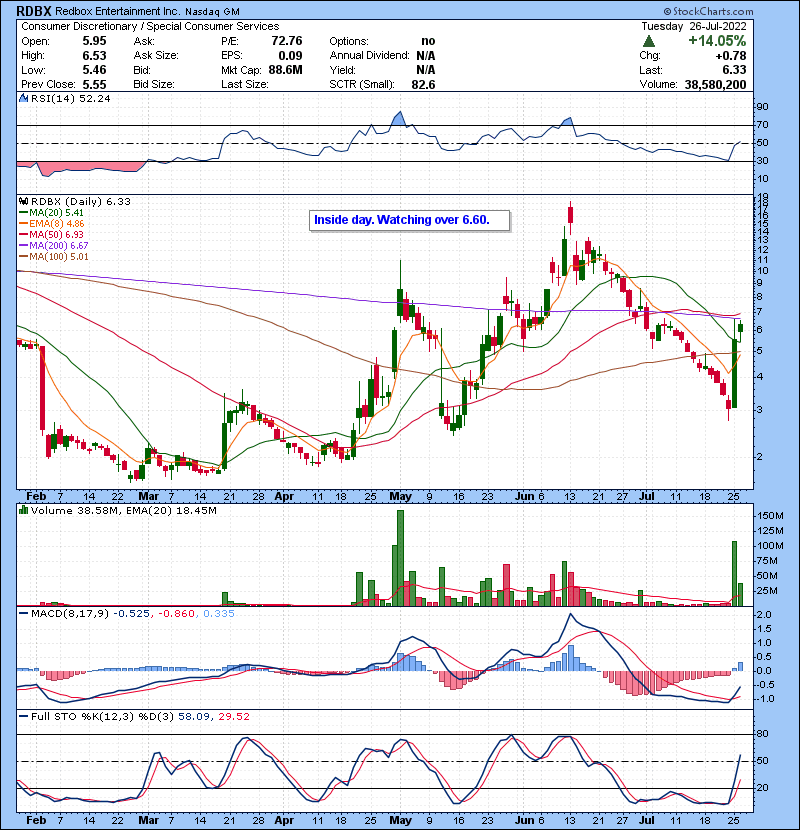Viewport: 800px width, 830px height.
Task: Click the 'Mar' label on bottom time axis
Action: pos(148,820)
